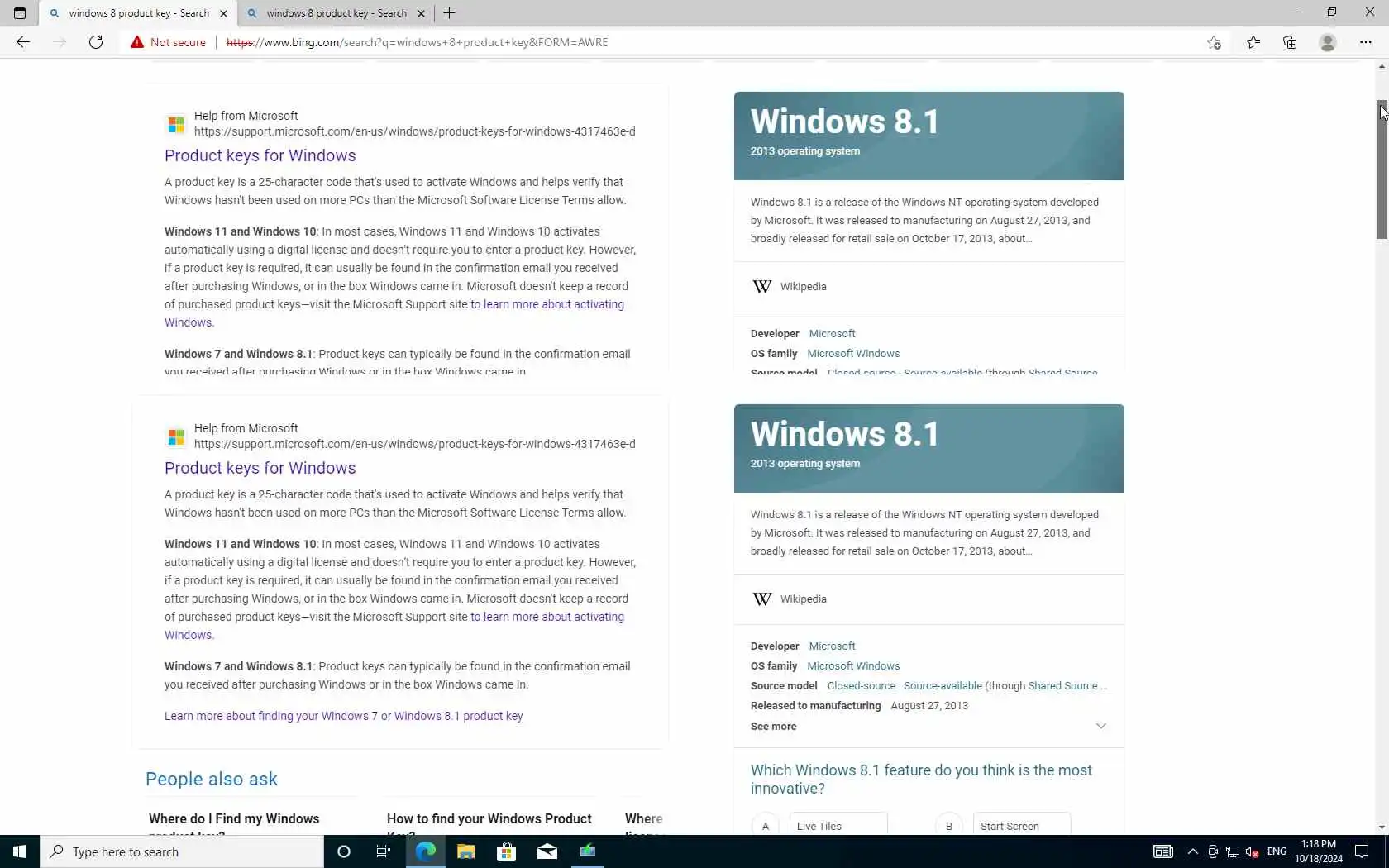The height and width of the screenshot is (868, 1389).
Task: Click the 'Type here to search' taskbar box
Action: click(x=182, y=851)
